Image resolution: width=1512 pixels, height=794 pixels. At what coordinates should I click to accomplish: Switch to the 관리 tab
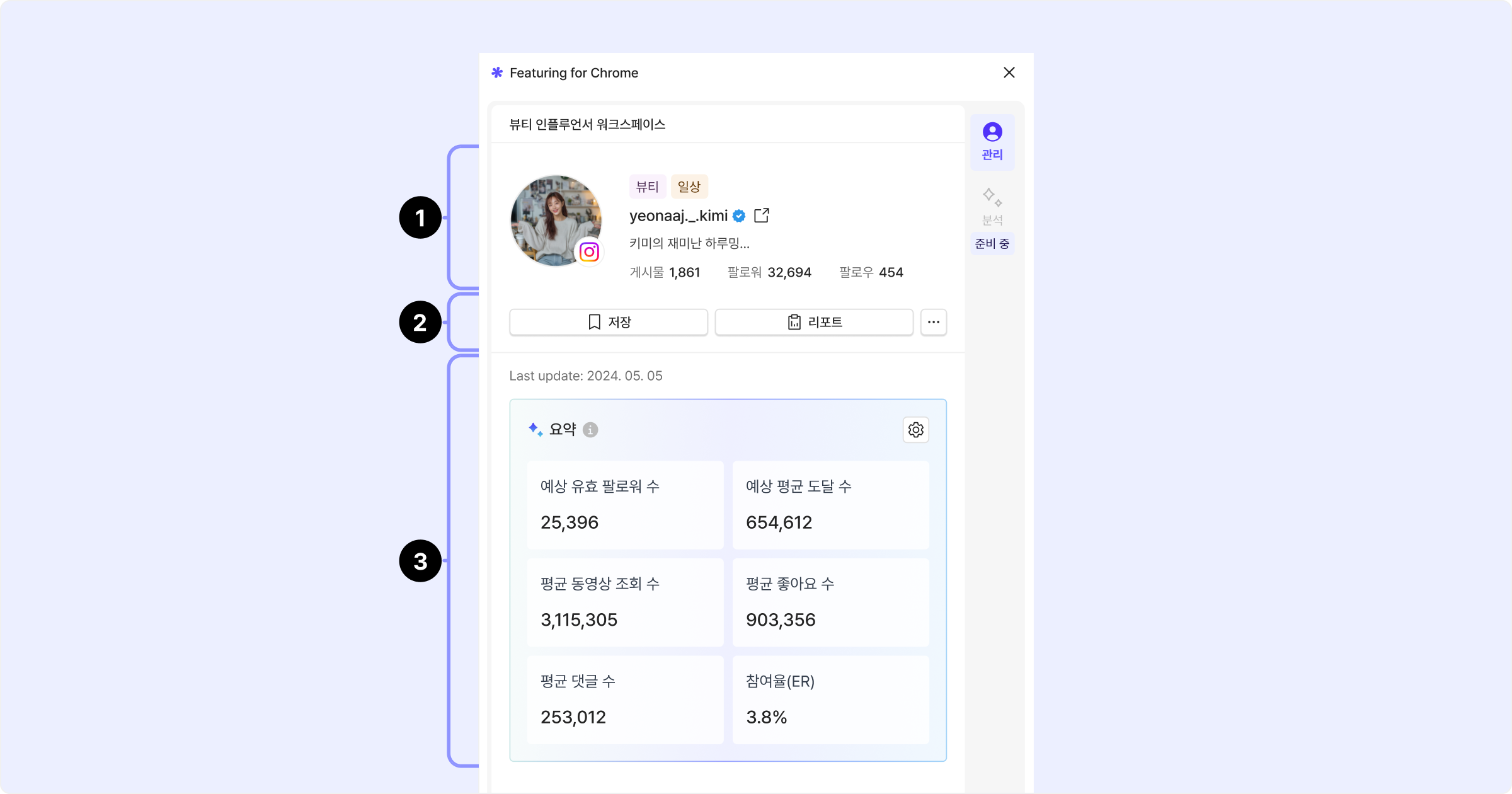coord(992,142)
